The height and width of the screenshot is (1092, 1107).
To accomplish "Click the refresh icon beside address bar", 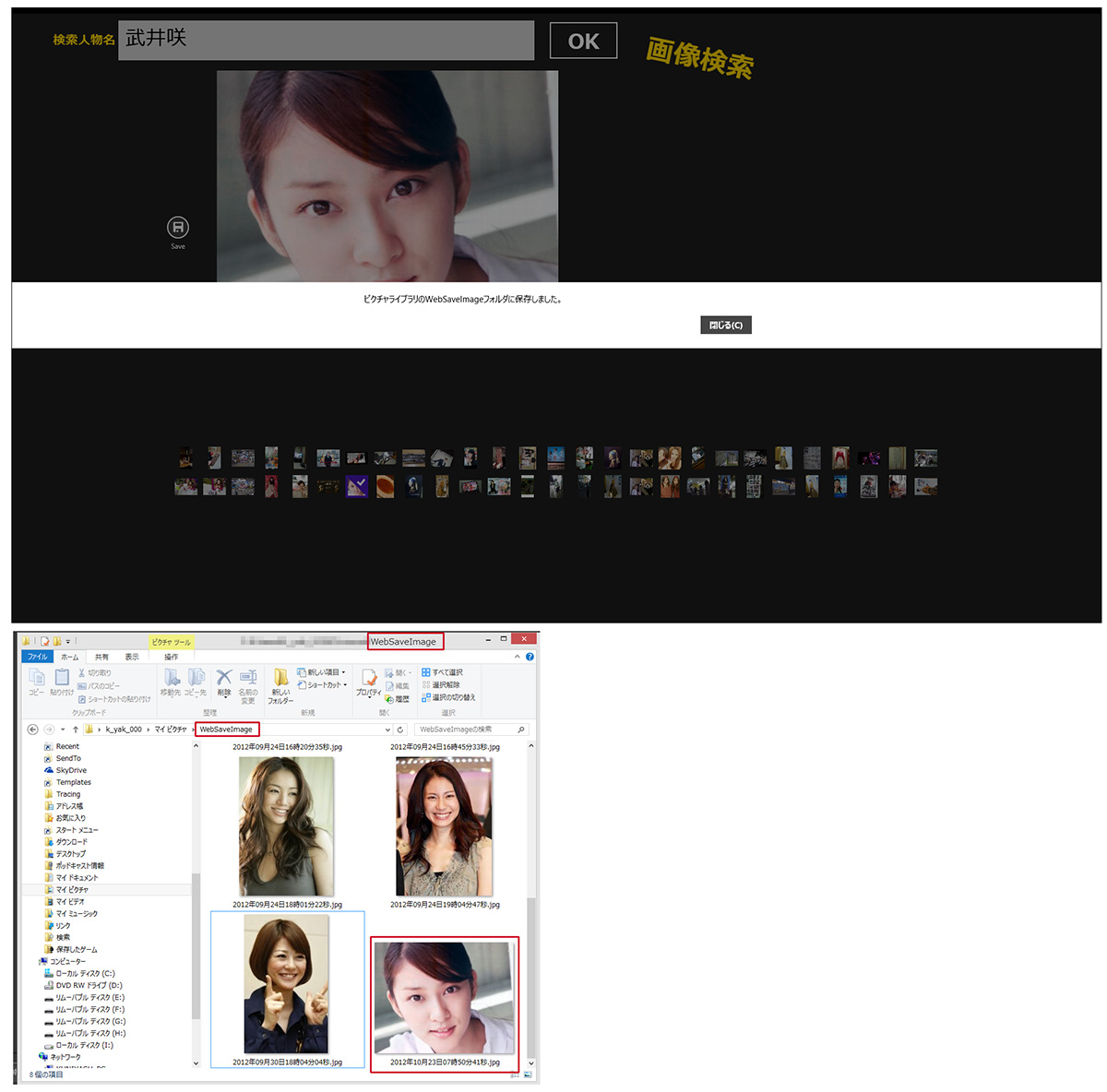I will click(x=400, y=730).
